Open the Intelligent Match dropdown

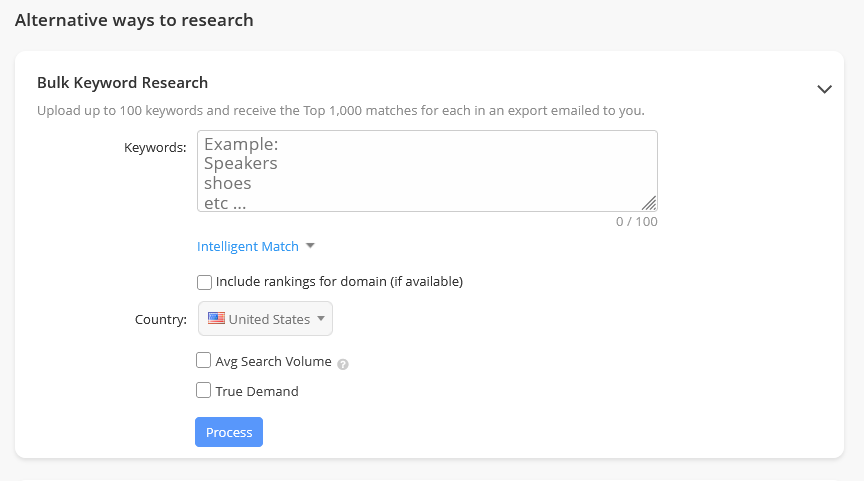248,246
